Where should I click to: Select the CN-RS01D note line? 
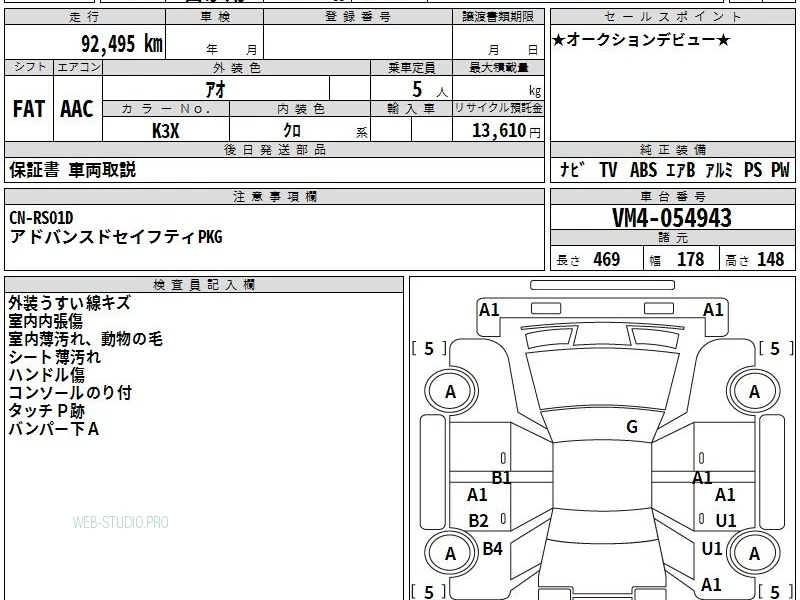[41, 218]
